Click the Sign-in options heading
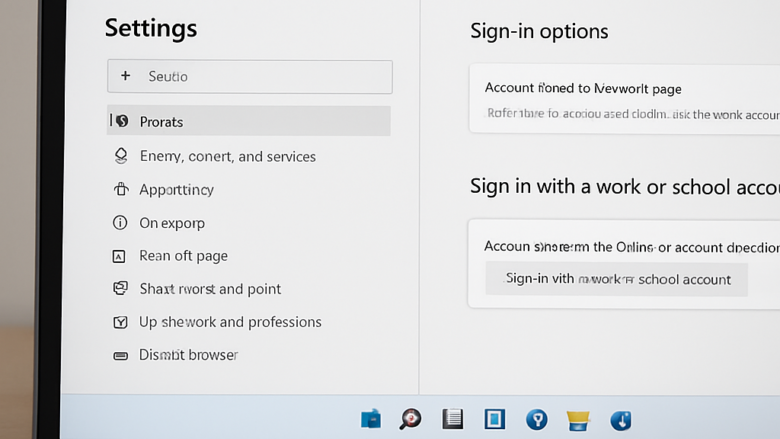 [539, 31]
